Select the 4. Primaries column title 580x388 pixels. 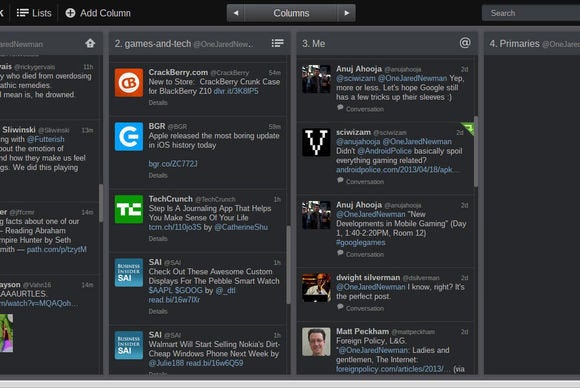[514, 44]
